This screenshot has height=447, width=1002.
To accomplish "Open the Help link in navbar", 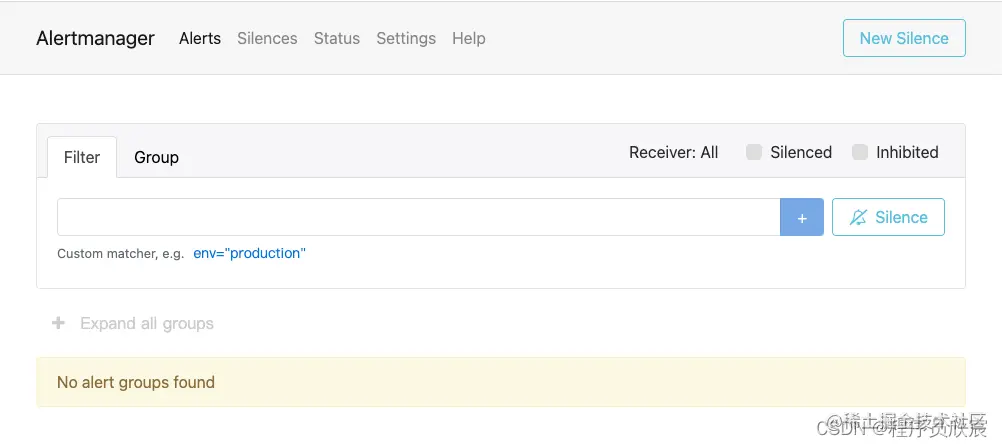I will 468,38.
